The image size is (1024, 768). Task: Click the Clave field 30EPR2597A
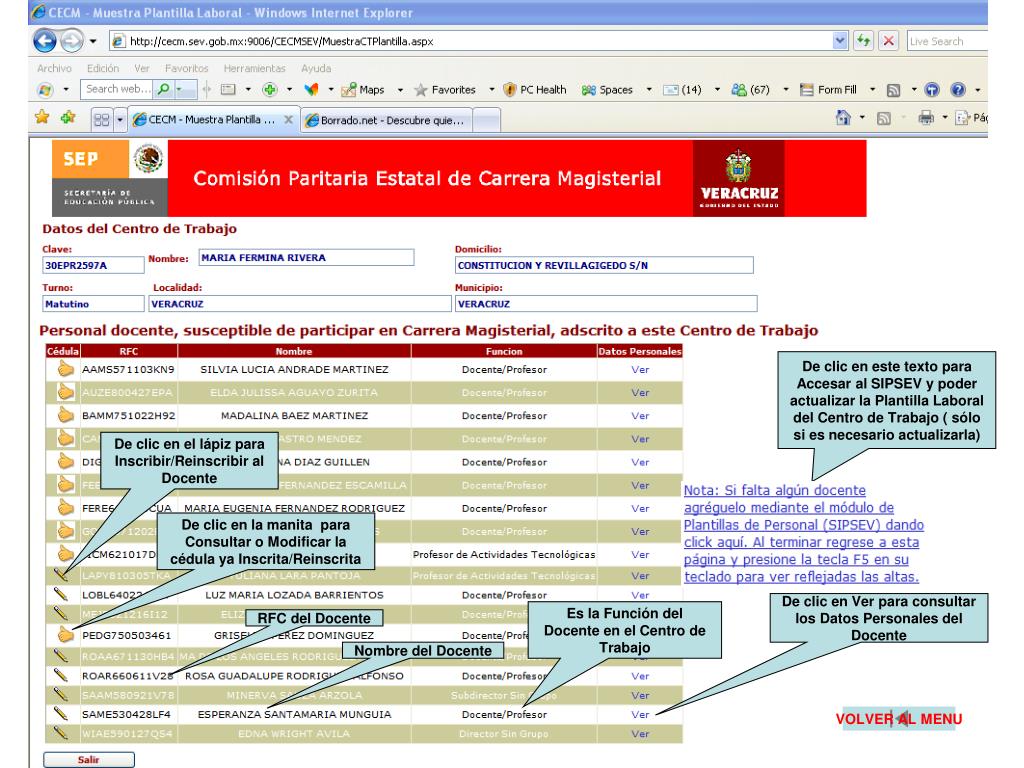click(x=93, y=265)
